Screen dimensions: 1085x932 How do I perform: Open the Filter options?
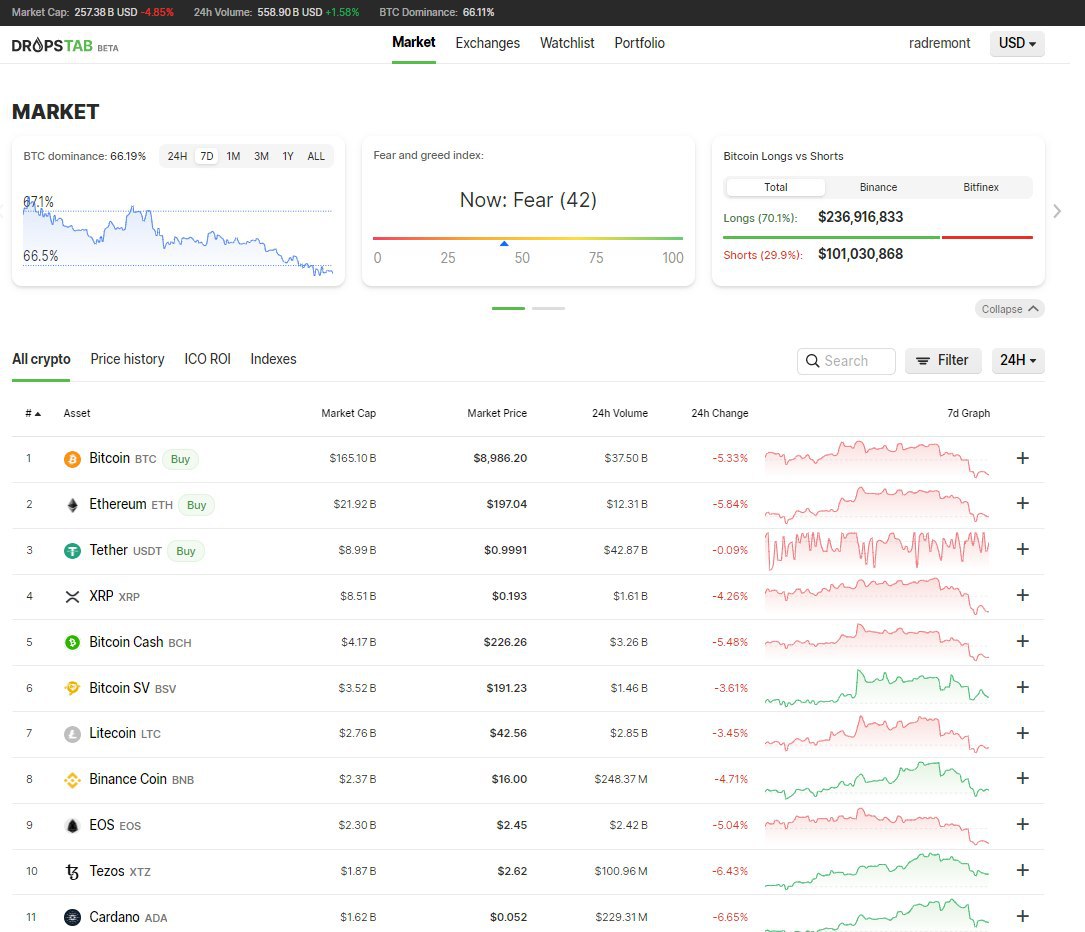tap(942, 360)
